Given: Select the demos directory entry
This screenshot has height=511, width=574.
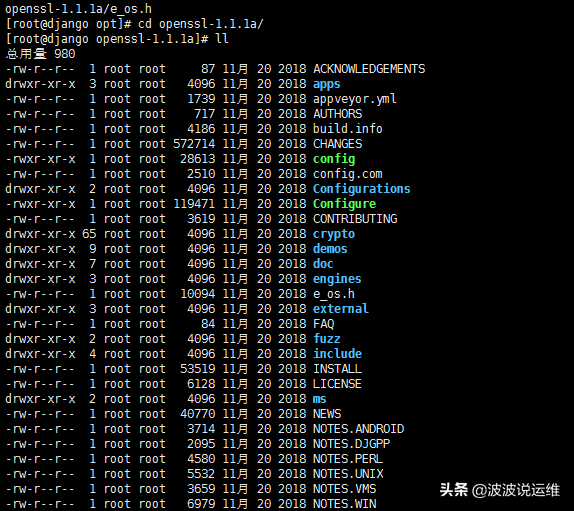Looking at the screenshot, I should click(330, 249).
